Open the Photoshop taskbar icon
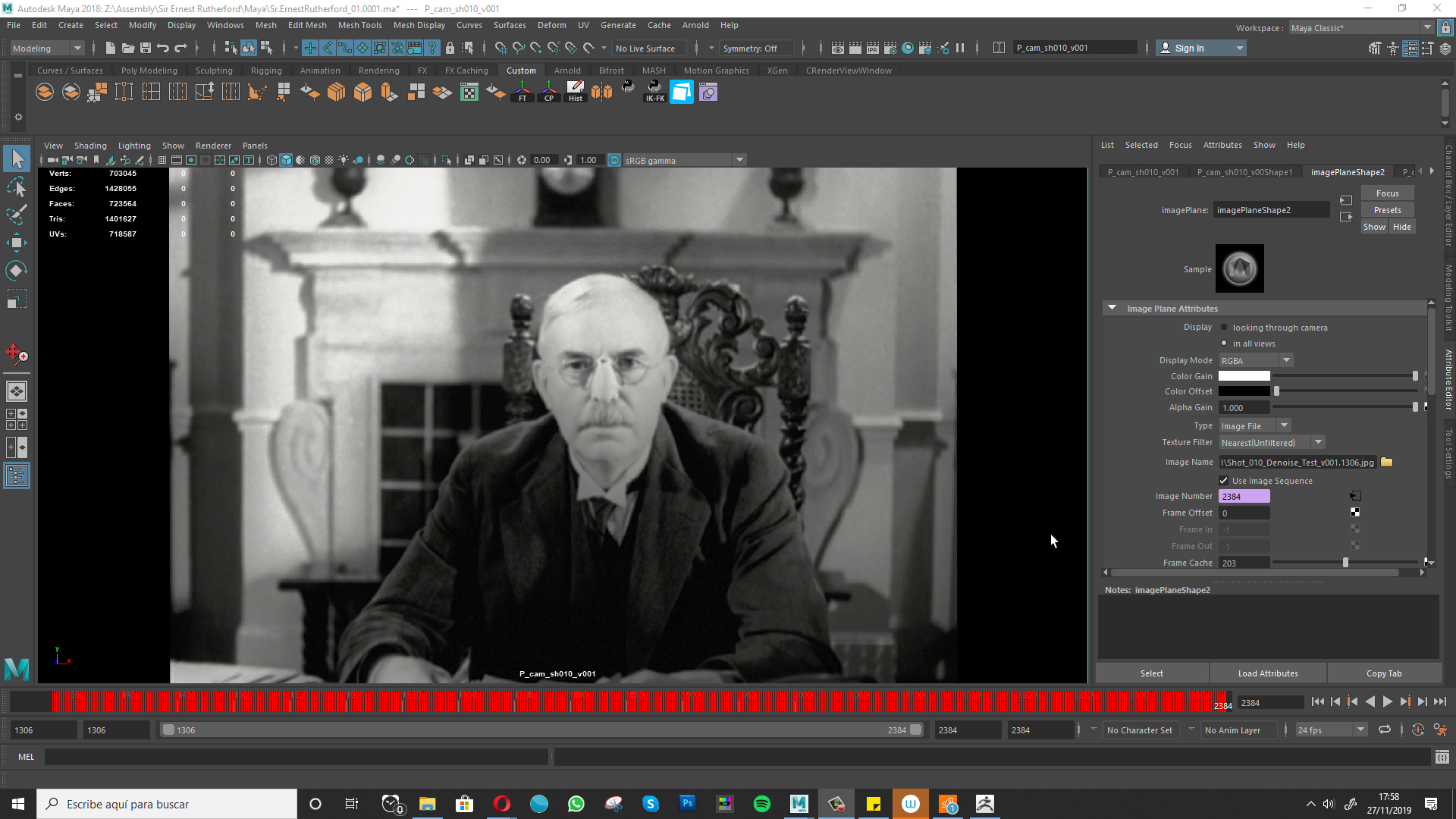Screen dimensions: 1456x819 point(687,804)
